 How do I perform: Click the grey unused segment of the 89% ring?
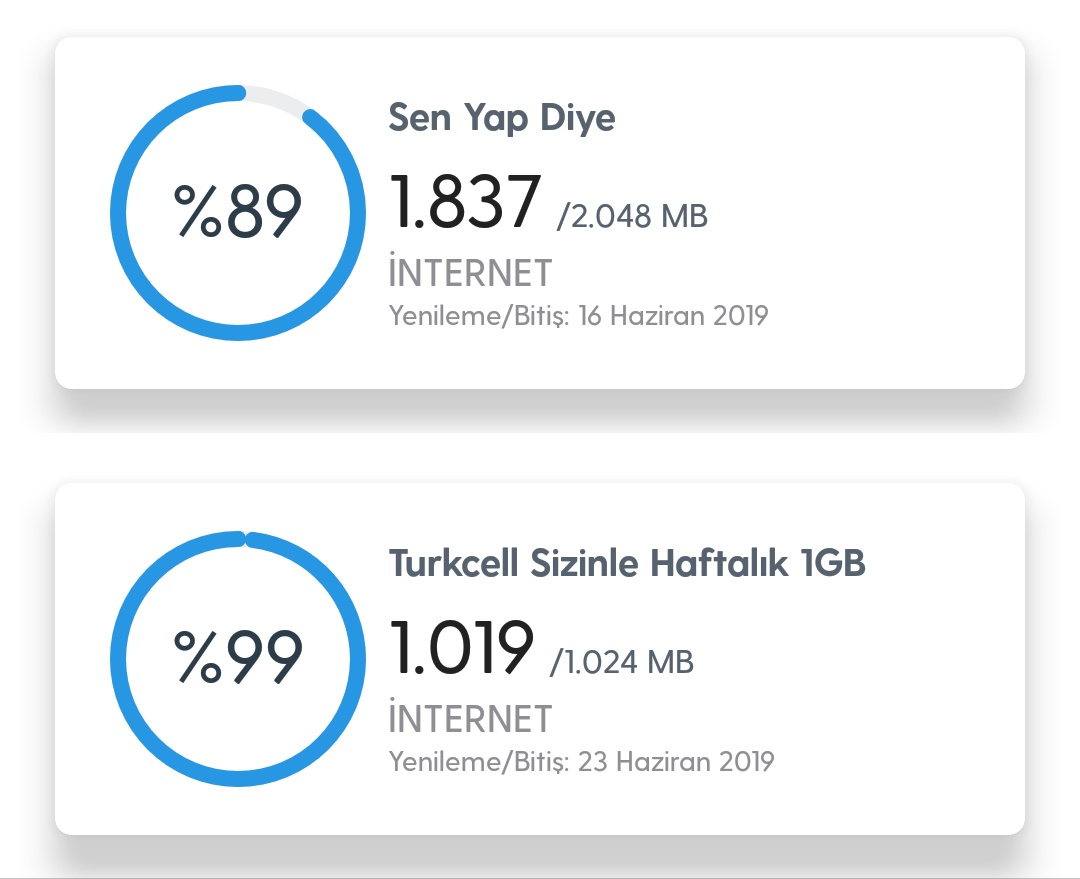tap(275, 99)
